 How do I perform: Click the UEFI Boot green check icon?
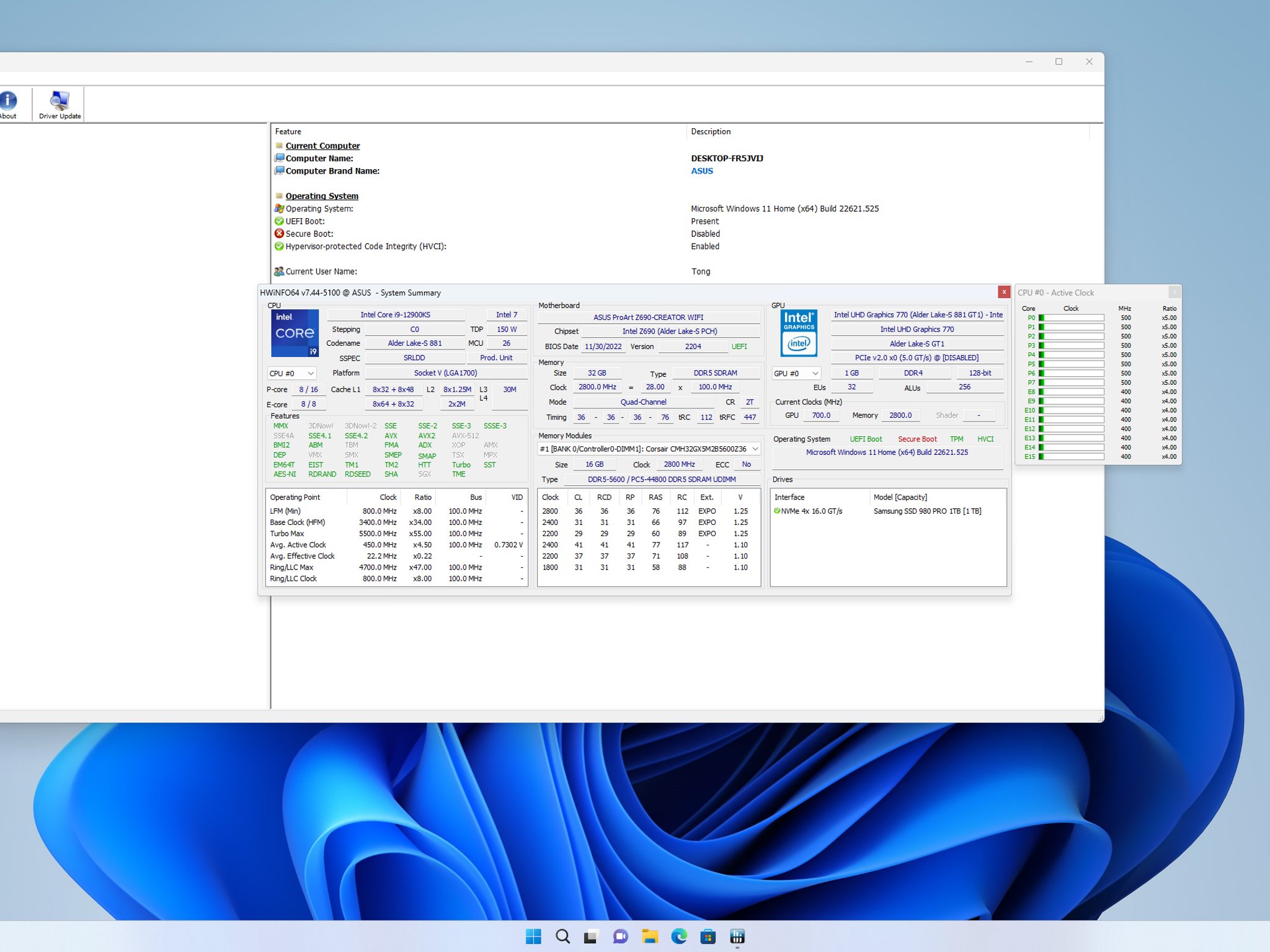[279, 221]
